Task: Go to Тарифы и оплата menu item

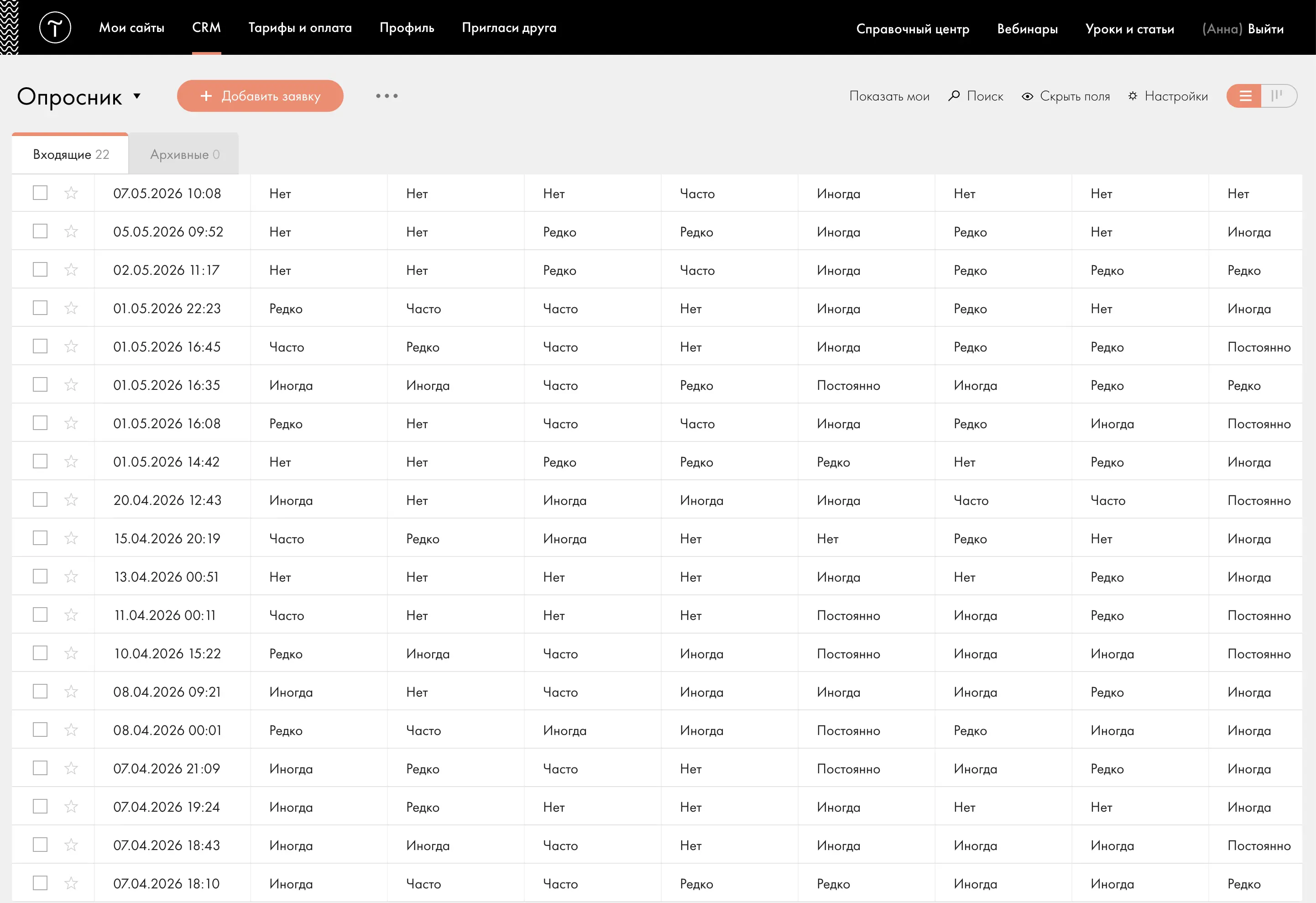Action: [x=300, y=28]
